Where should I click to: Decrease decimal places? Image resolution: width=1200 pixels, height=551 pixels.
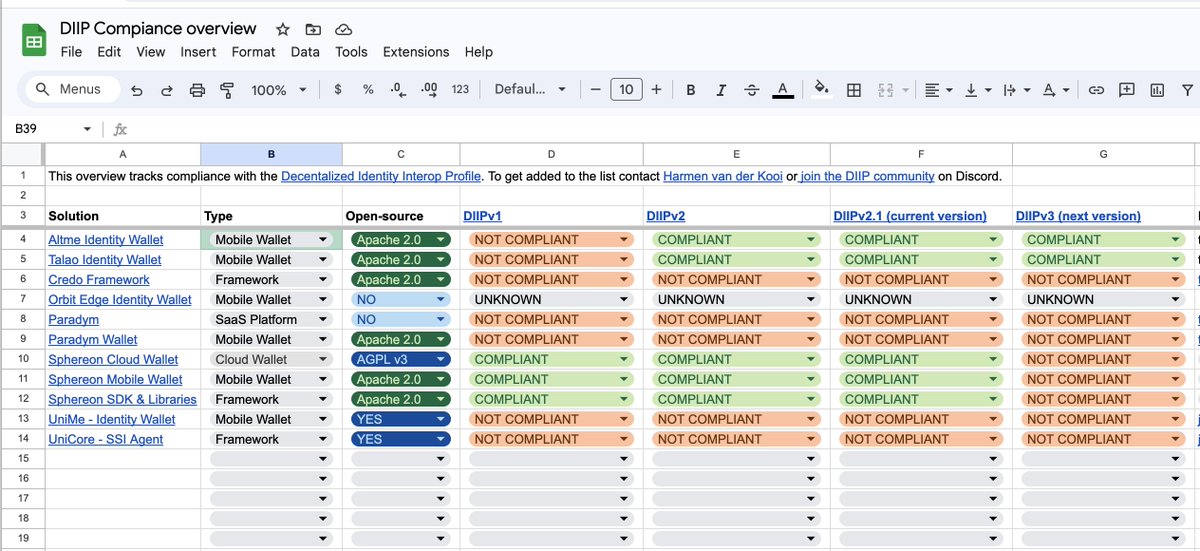pos(398,90)
